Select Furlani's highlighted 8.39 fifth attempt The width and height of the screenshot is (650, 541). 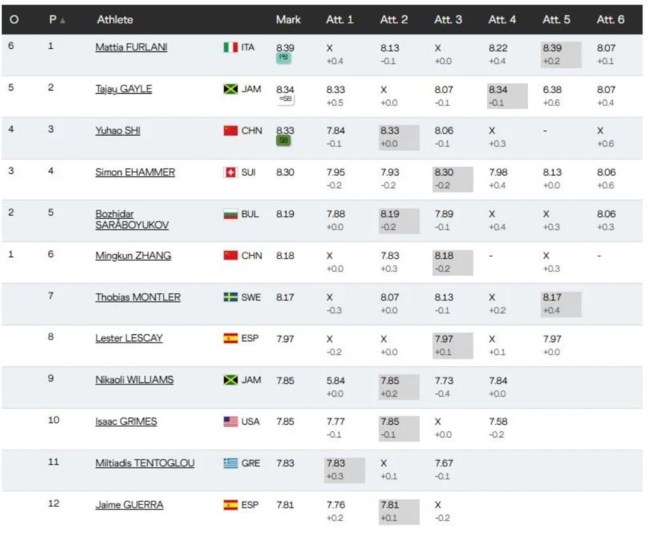561,54
